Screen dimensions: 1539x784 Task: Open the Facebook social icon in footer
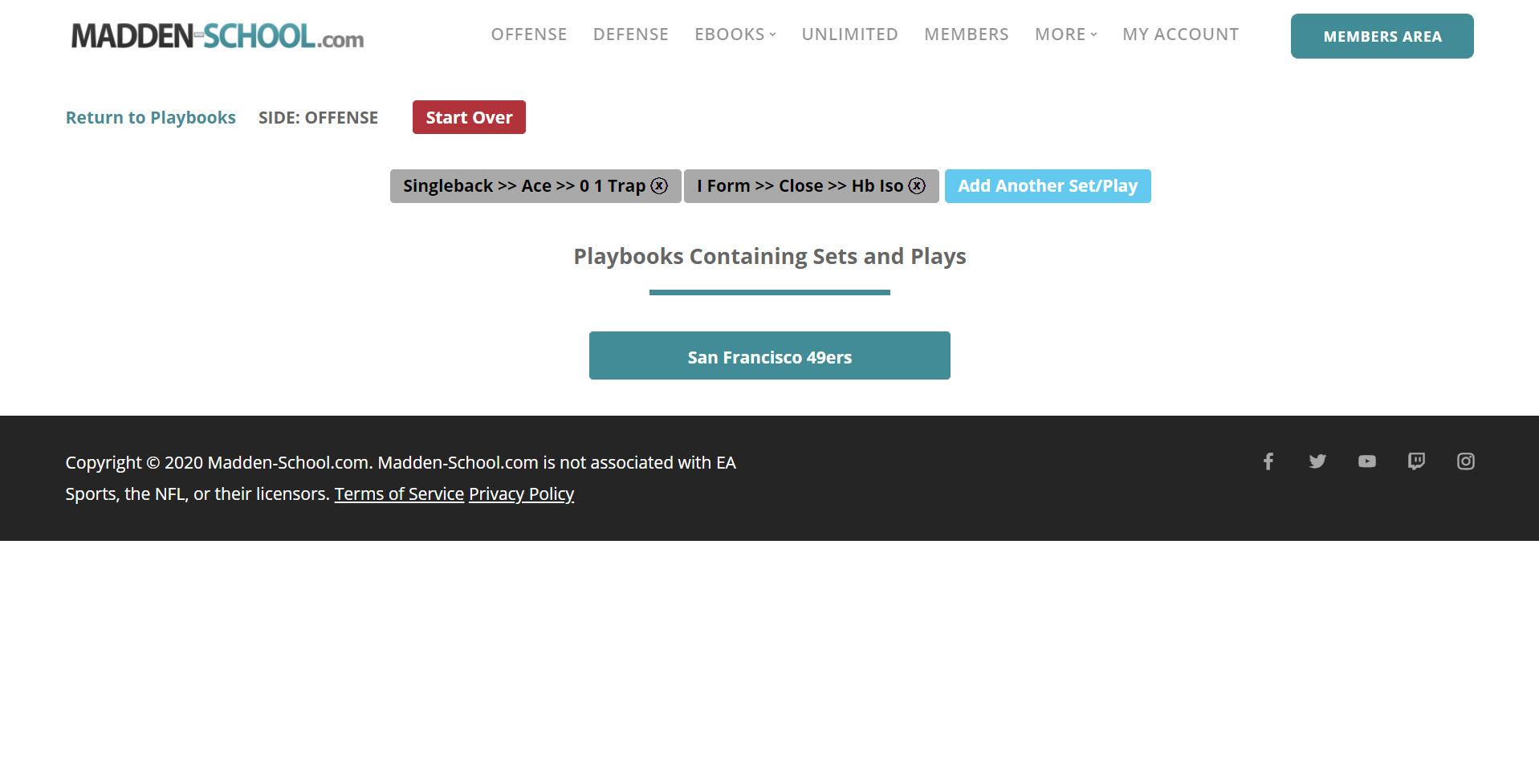(1268, 461)
